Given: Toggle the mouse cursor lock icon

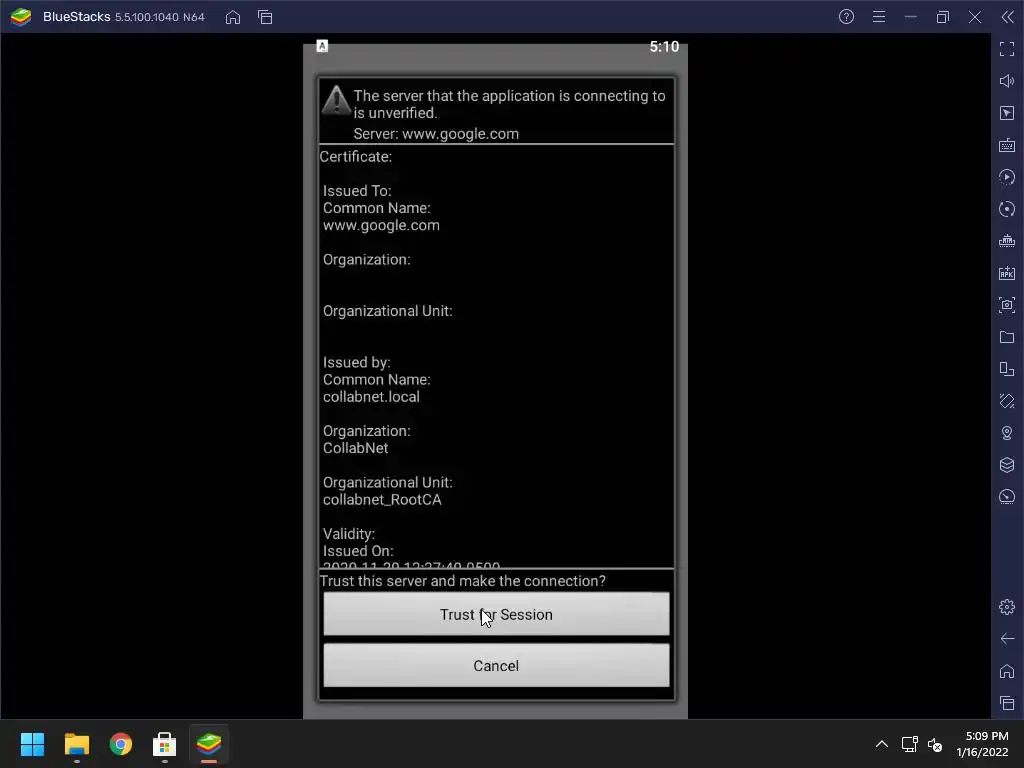Looking at the screenshot, I should 1007,113.
